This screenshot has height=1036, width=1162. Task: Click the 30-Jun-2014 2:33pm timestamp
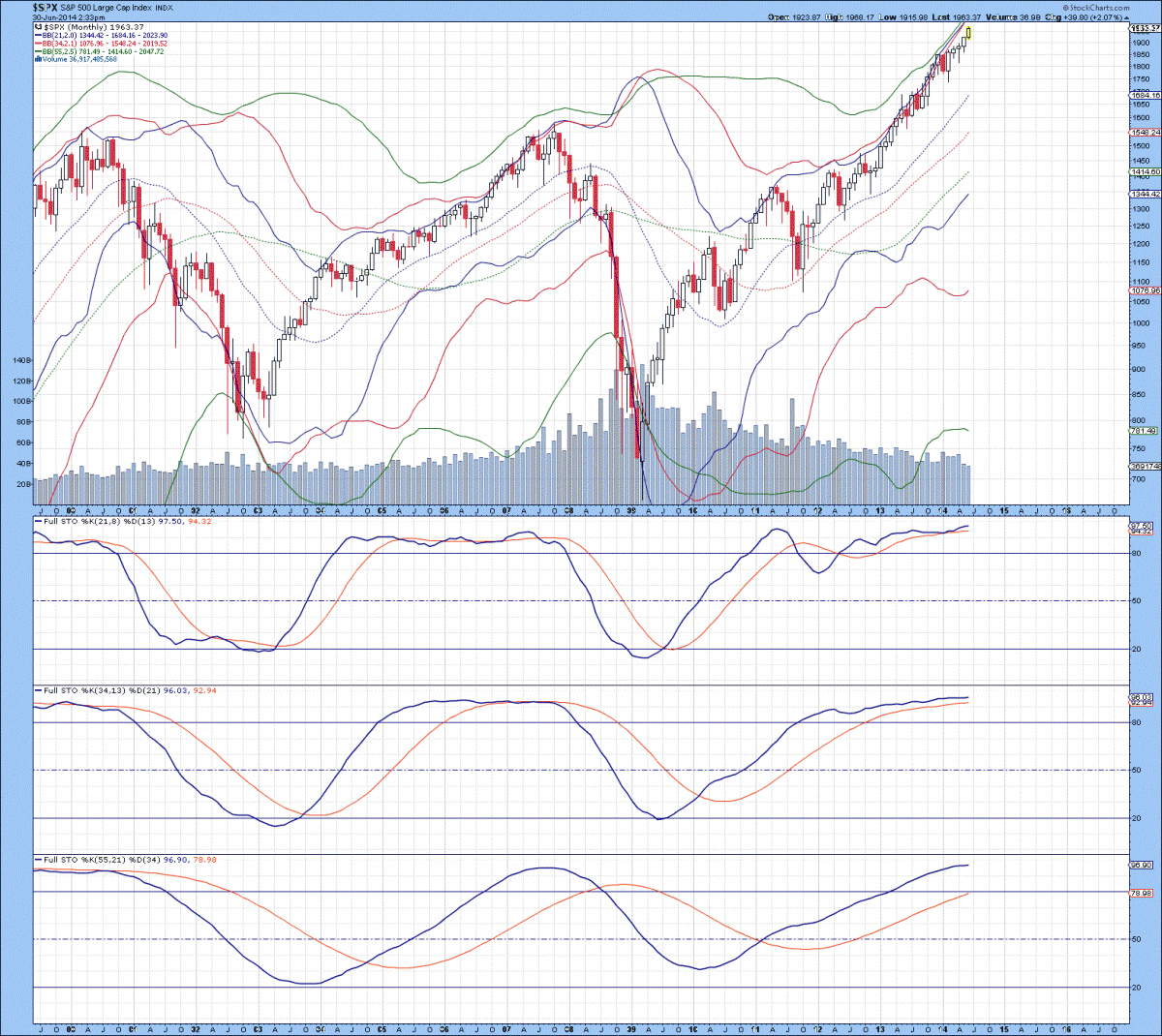[69, 17]
